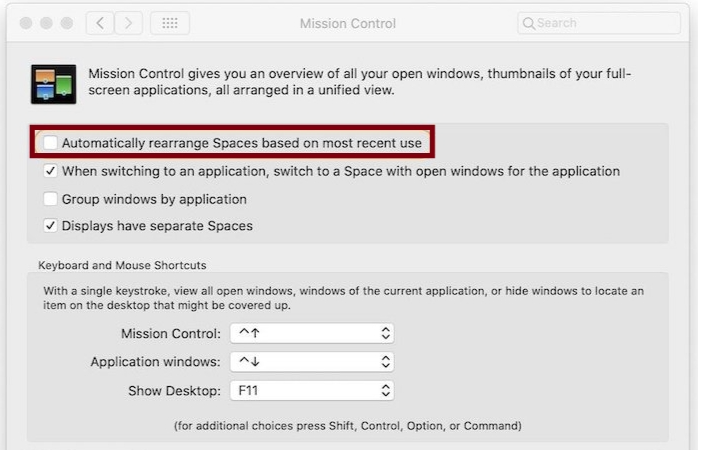Click the green zoom window button

point(67,23)
